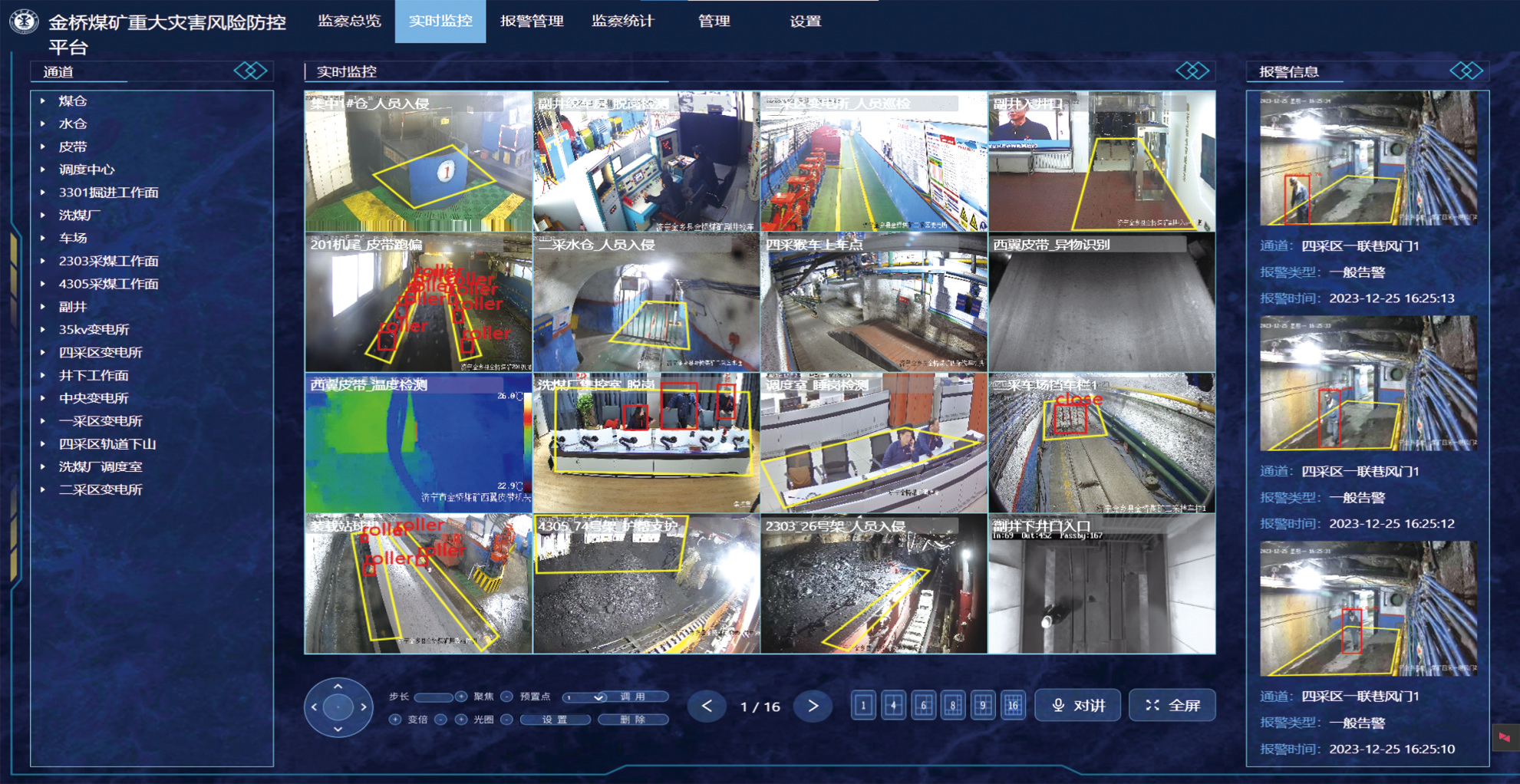Increase focus with the plus before 聚焦
This screenshot has height=784, width=1520.
[x=461, y=697]
